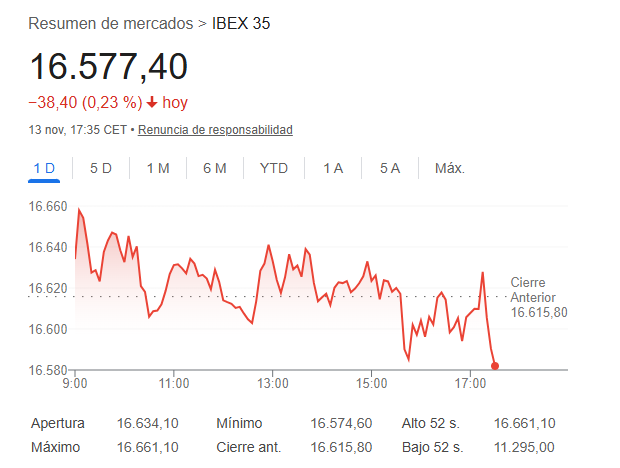Screen dimensions: 620x468
Task: Click the Bajo 52 s. value 11.295,00
Action: [x=524, y=446]
